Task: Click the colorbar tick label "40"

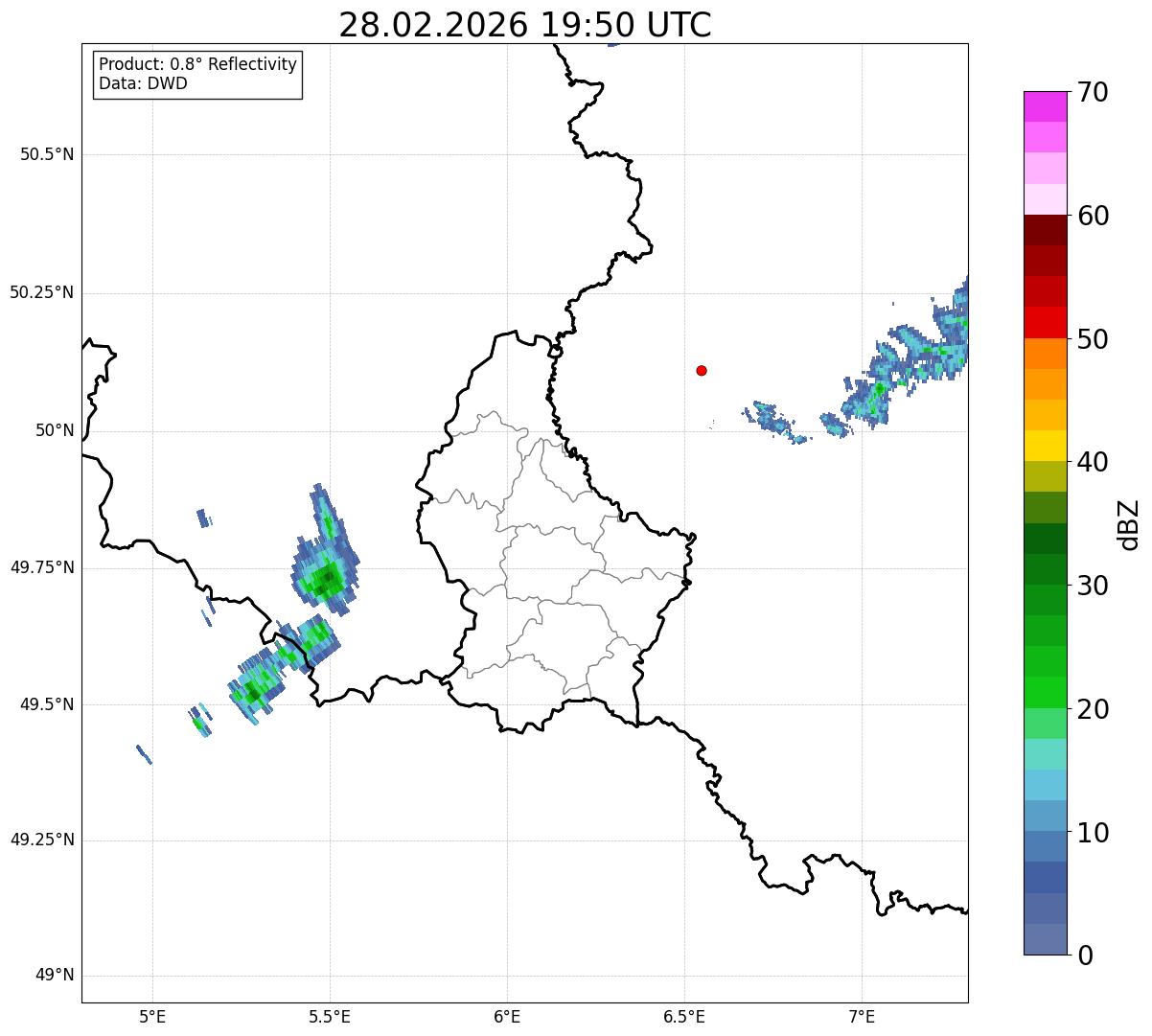Action: pos(1093,462)
